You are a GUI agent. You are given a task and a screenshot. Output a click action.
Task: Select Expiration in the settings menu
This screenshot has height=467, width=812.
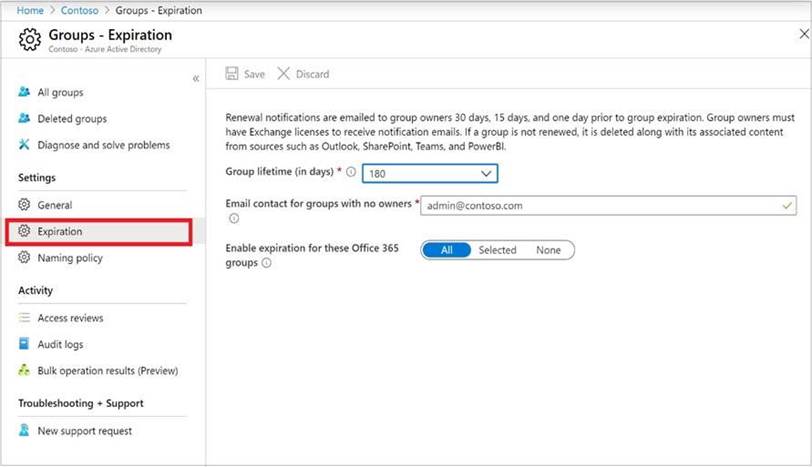60,231
